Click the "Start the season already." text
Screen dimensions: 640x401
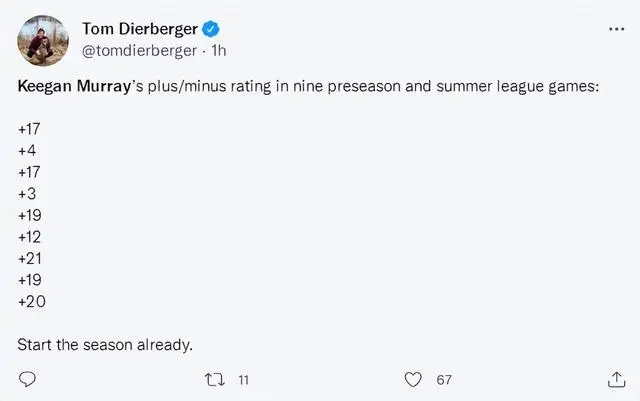pos(105,344)
